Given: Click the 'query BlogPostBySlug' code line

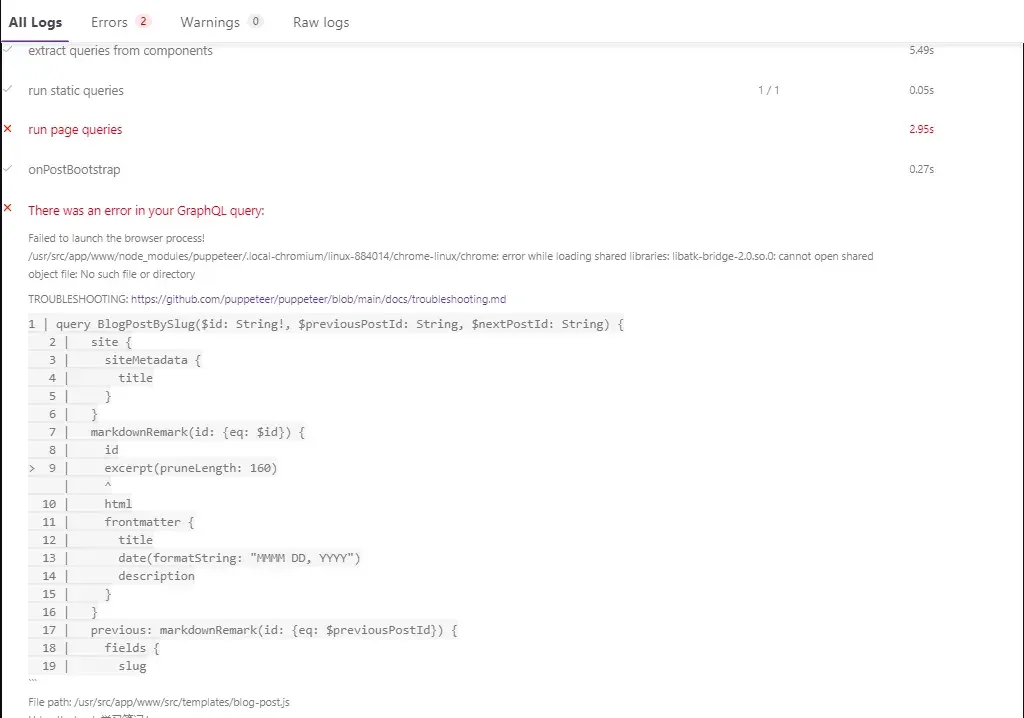Looking at the screenshot, I should point(340,324).
